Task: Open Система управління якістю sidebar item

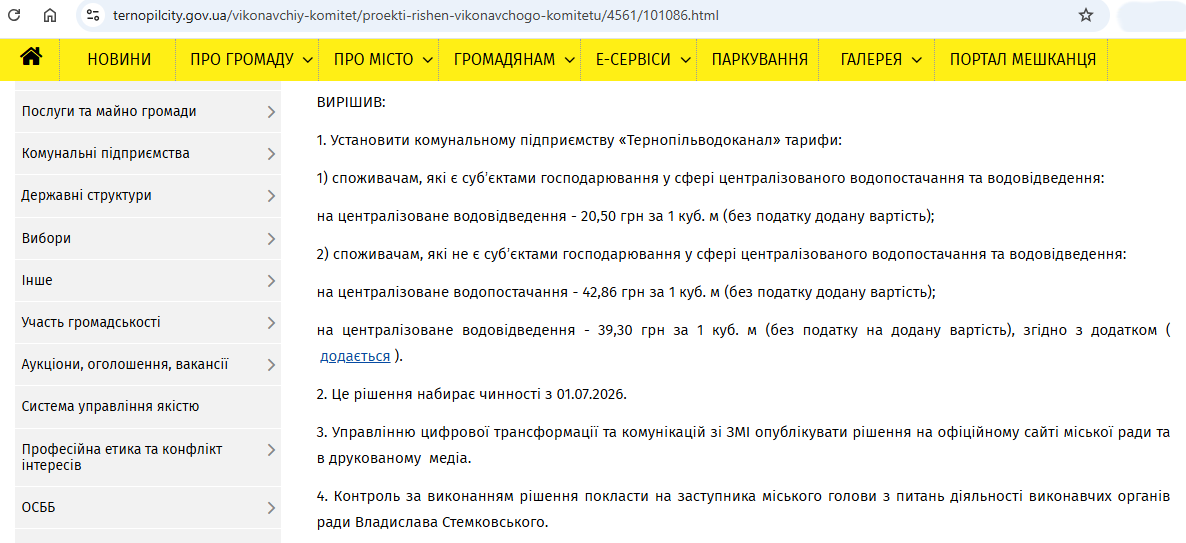Action: click(x=147, y=407)
